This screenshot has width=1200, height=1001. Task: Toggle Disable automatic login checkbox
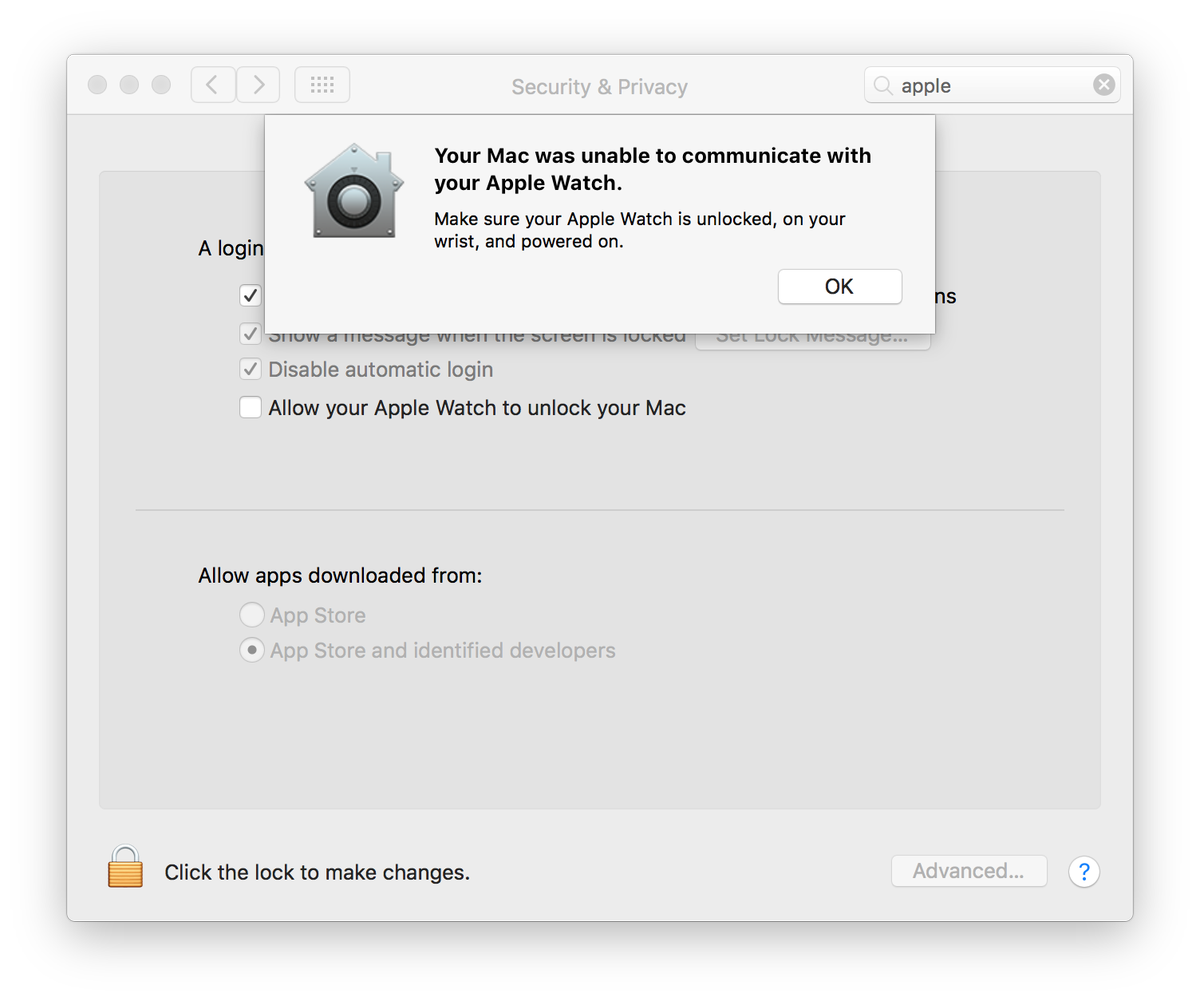point(250,370)
